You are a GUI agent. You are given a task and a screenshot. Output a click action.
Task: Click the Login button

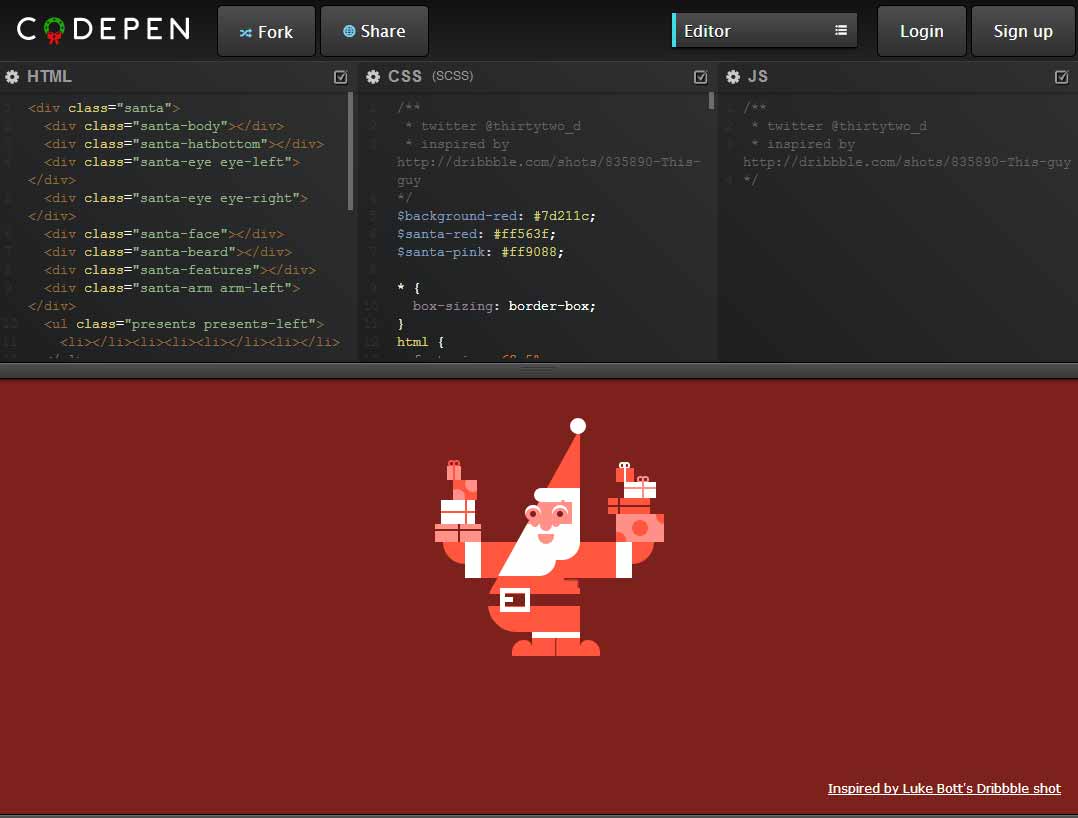click(921, 30)
